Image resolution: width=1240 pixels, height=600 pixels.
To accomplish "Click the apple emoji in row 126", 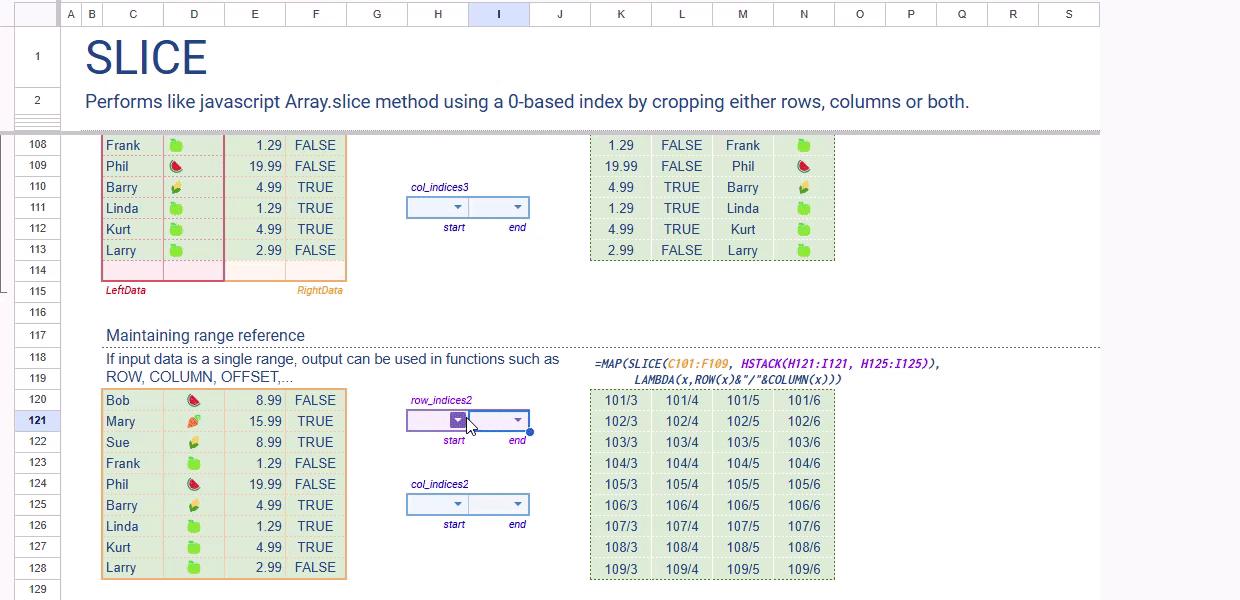I will point(194,526).
